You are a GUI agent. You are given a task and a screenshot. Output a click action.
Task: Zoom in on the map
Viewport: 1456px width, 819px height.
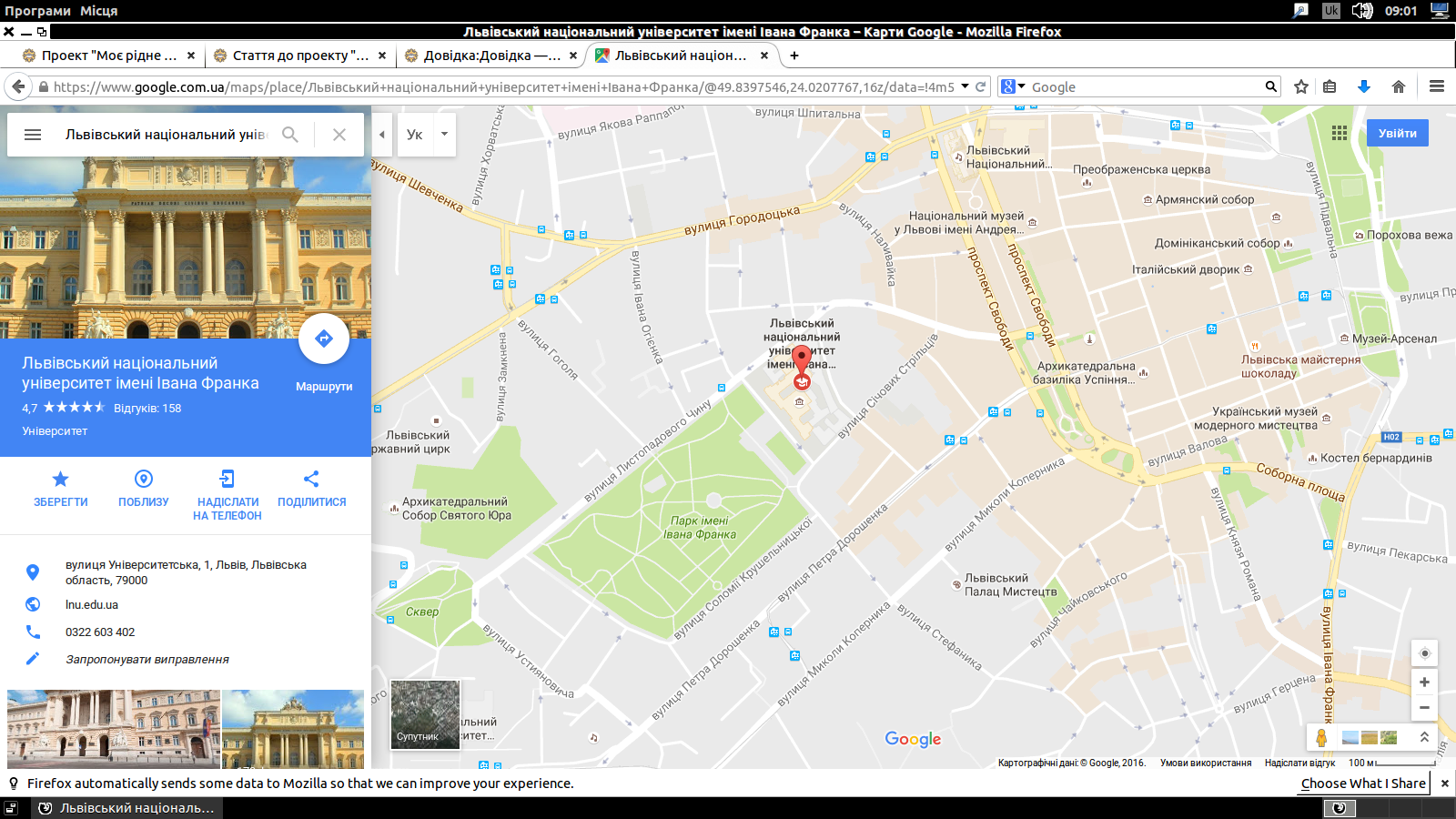1424,682
